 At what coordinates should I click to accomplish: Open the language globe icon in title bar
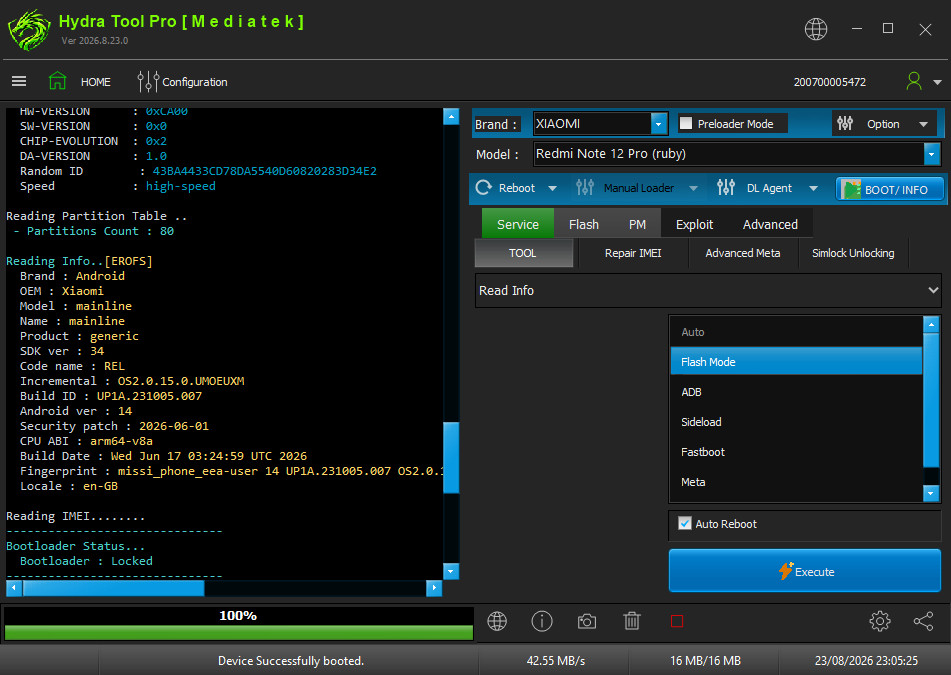[x=815, y=29]
